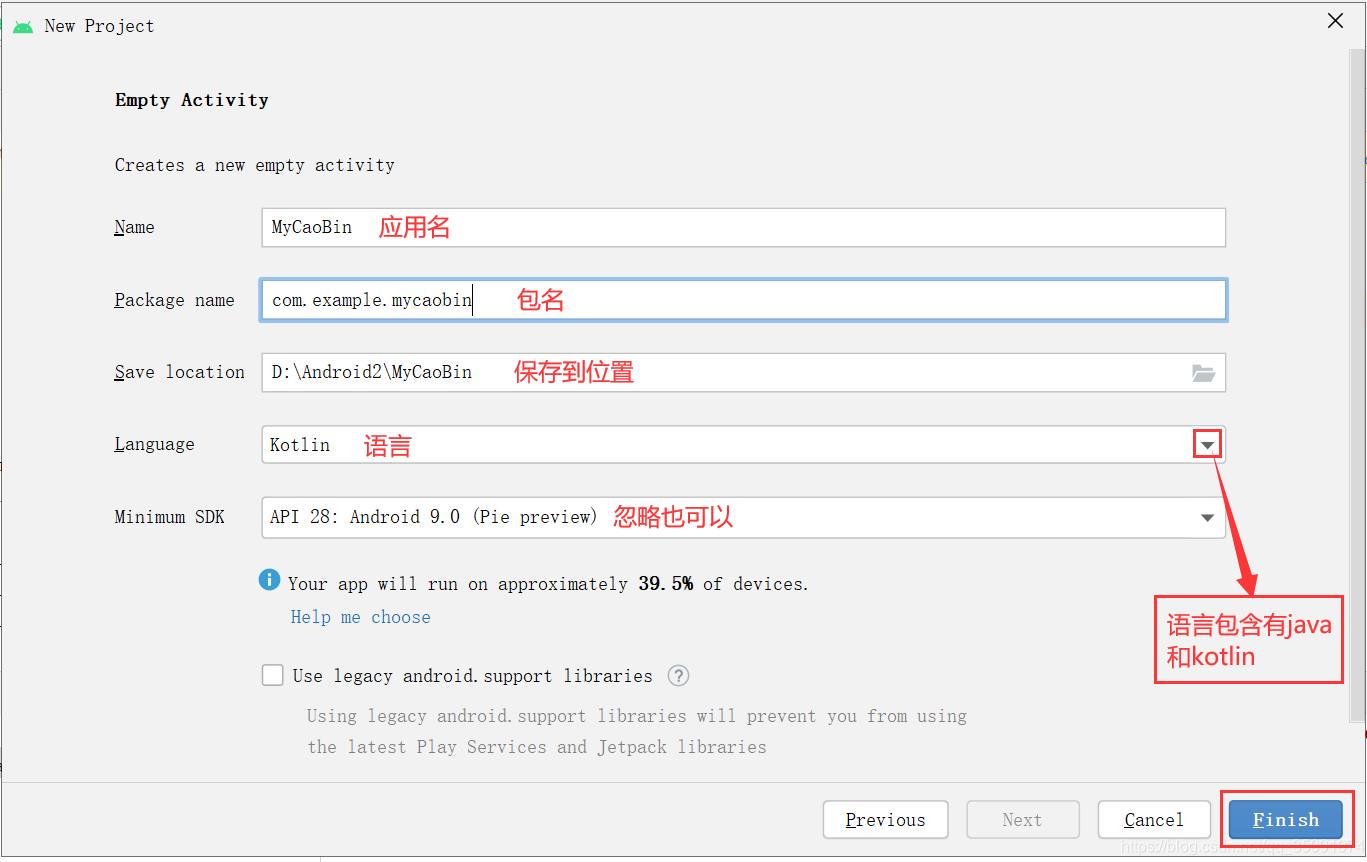Click the blue info icon near device percentage

click(x=269, y=579)
